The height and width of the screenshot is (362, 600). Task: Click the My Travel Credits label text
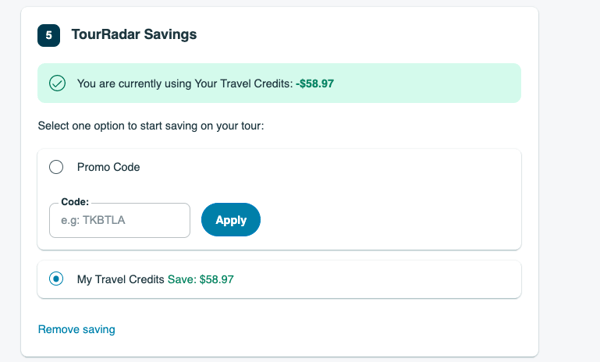[121, 279]
